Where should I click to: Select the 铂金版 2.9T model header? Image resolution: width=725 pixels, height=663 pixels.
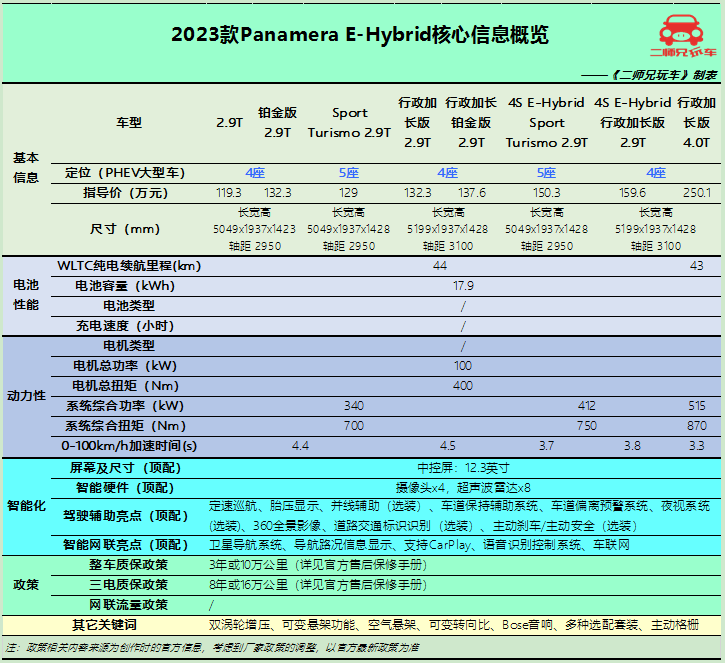click(277, 123)
